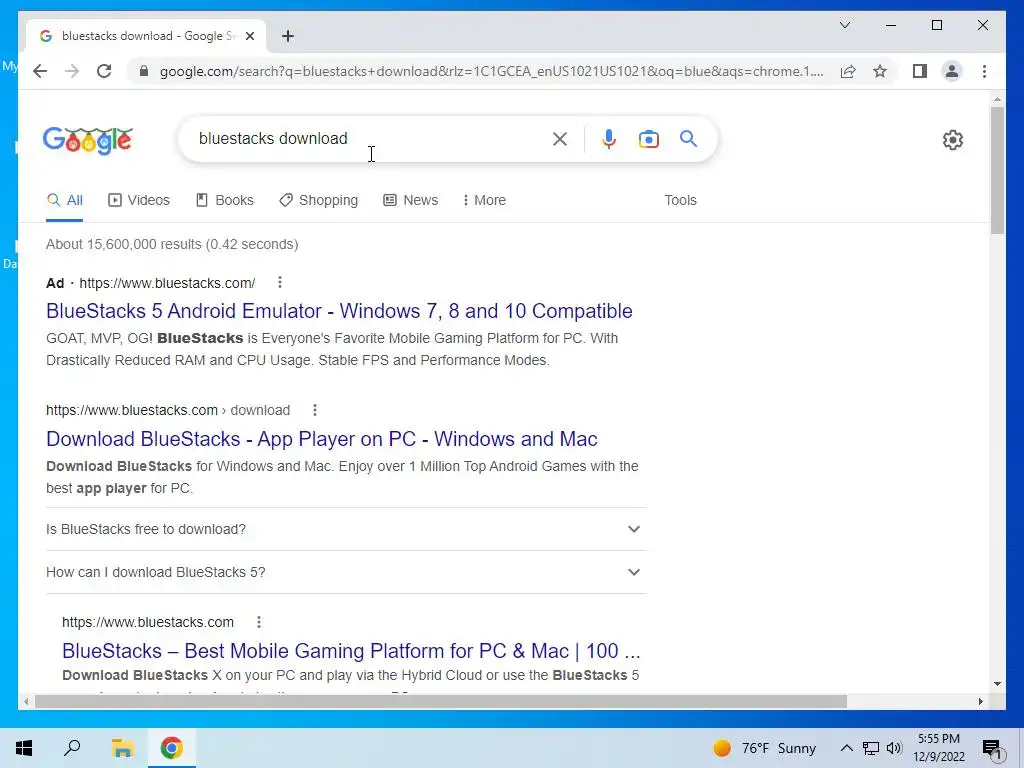Open network status in the system tray
The width and height of the screenshot is (1024, 768).
[x=871, y=748]
